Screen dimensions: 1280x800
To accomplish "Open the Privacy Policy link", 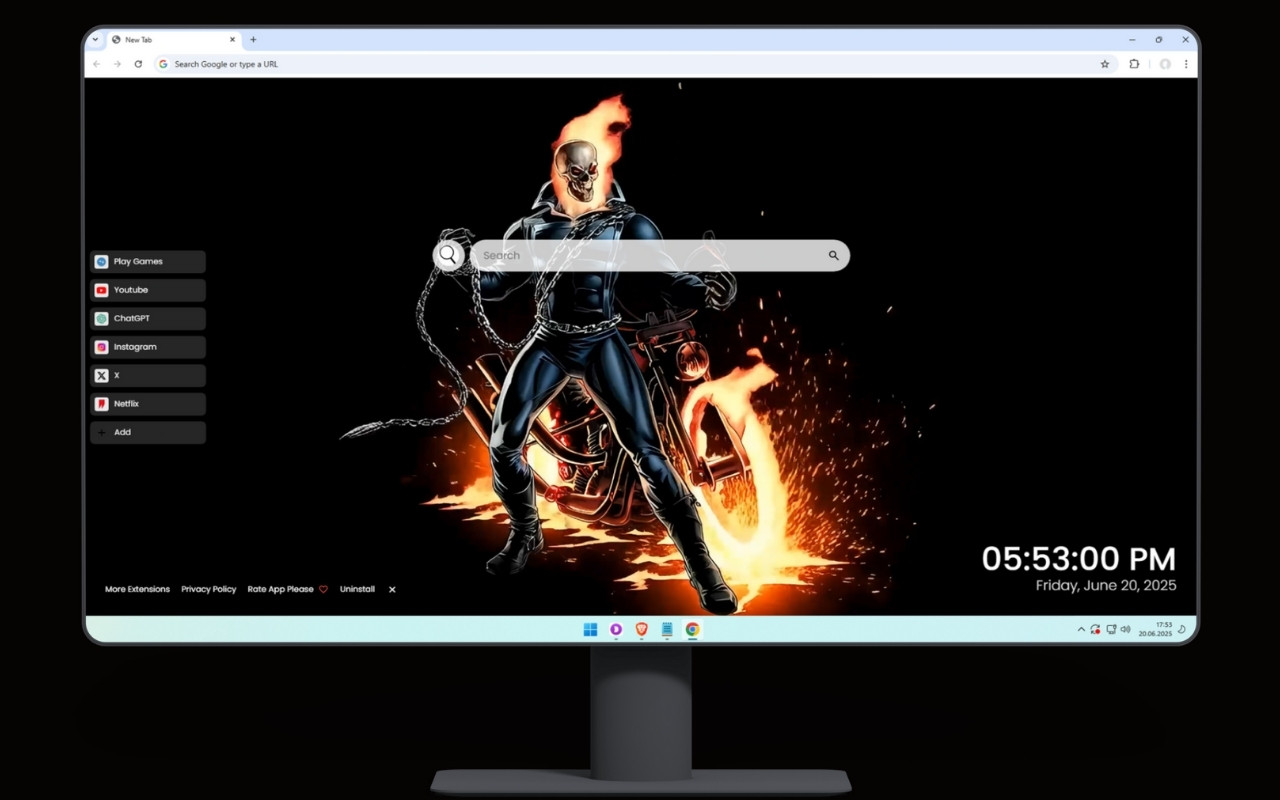I will pos(209,589).
